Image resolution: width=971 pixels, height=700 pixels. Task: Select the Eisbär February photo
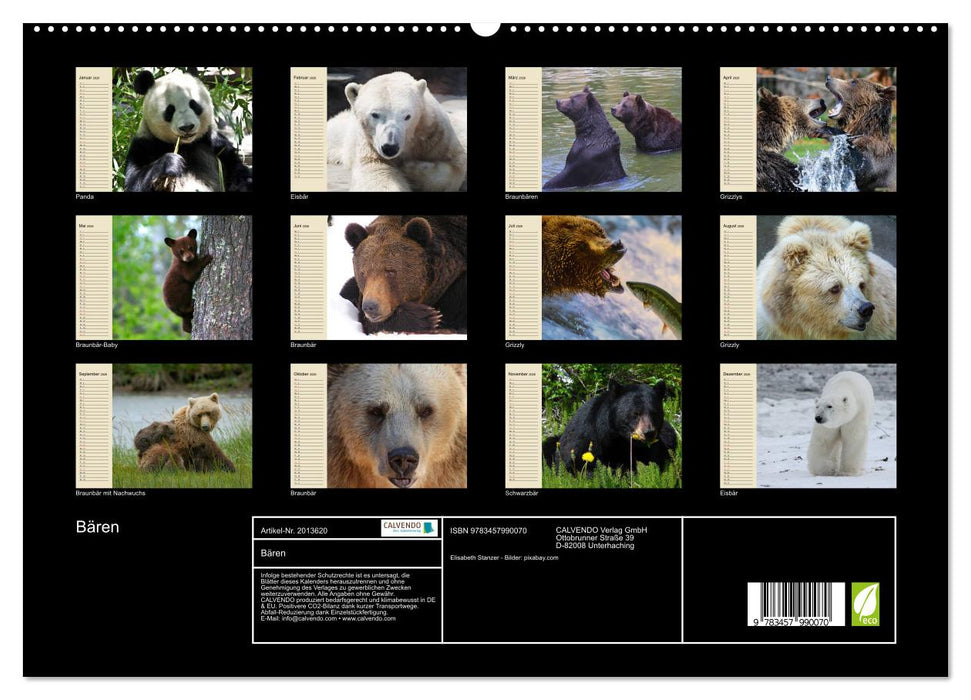tap(395, 130)
